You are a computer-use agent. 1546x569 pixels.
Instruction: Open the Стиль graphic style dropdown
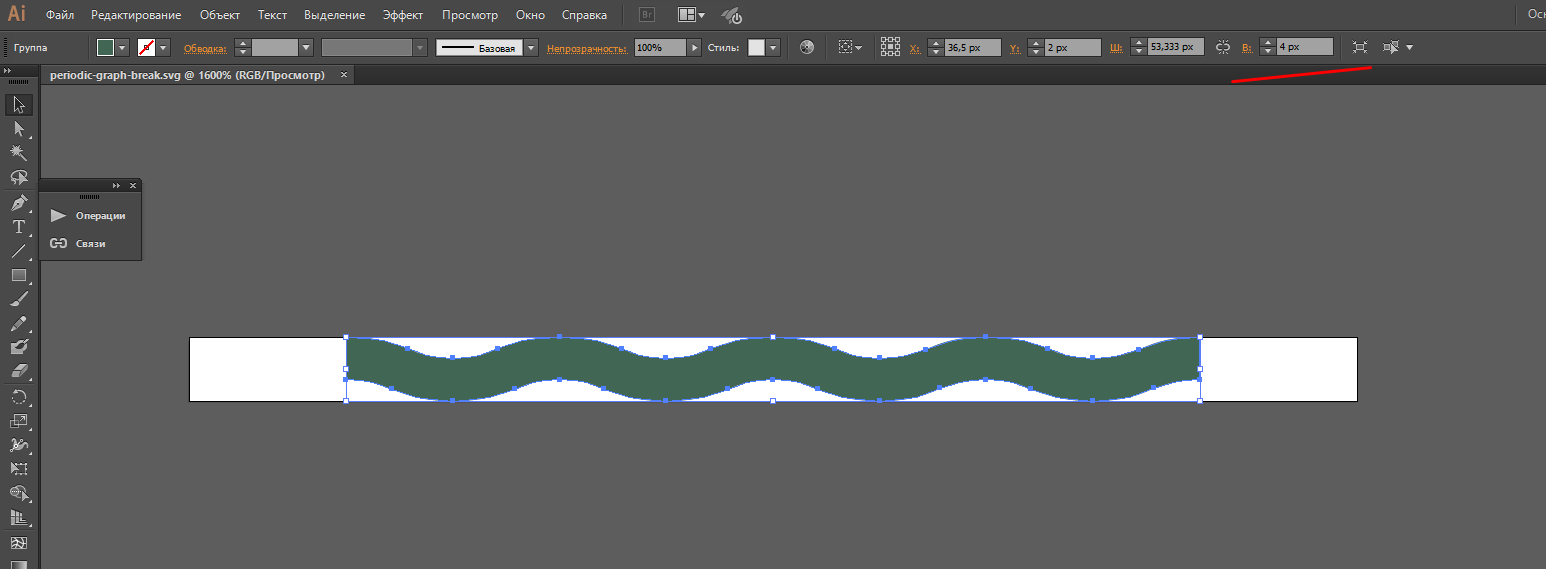click(x=773, y=47)
